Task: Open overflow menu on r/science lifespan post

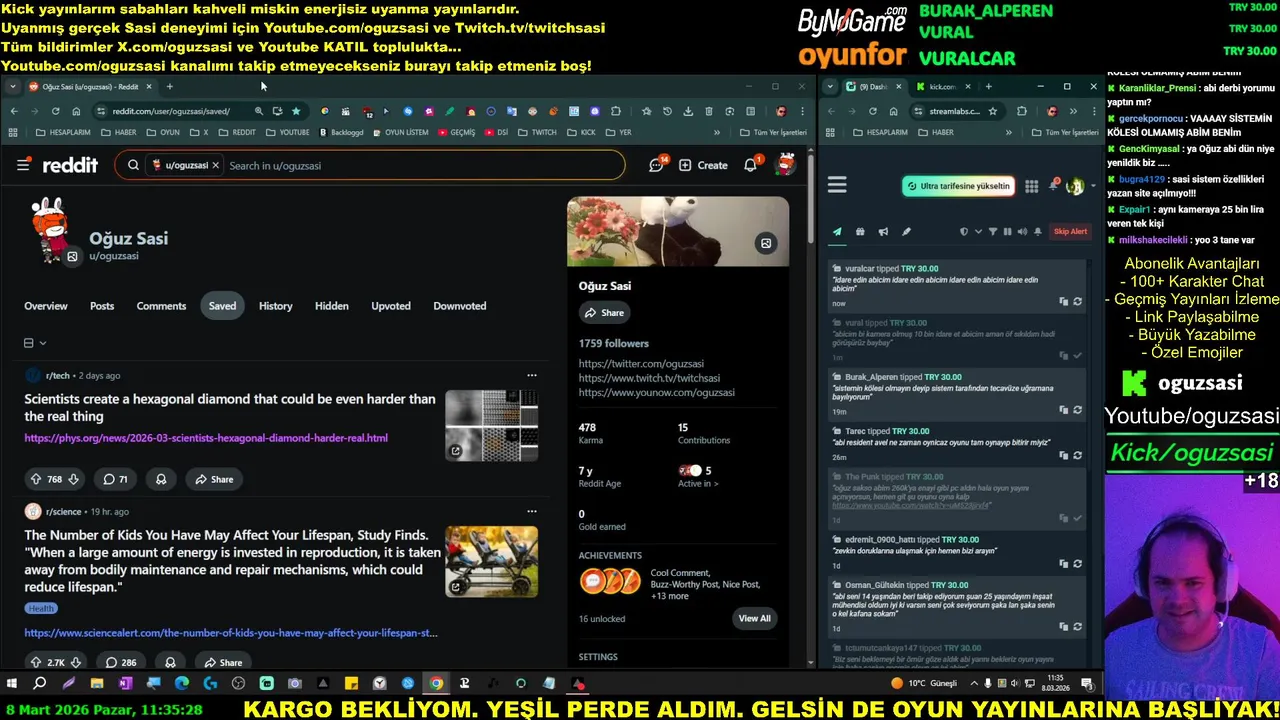Action: click(531, 512)
